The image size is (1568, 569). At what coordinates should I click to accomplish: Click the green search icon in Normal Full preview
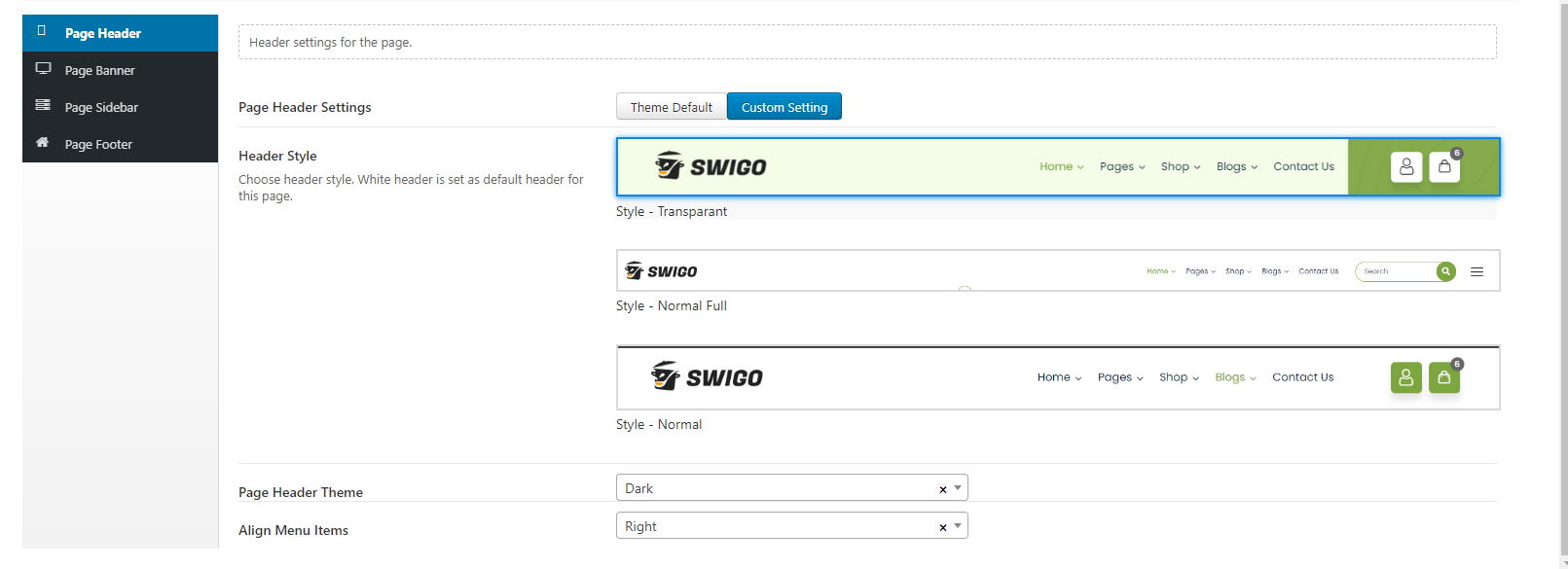[x=1445, y=271]
